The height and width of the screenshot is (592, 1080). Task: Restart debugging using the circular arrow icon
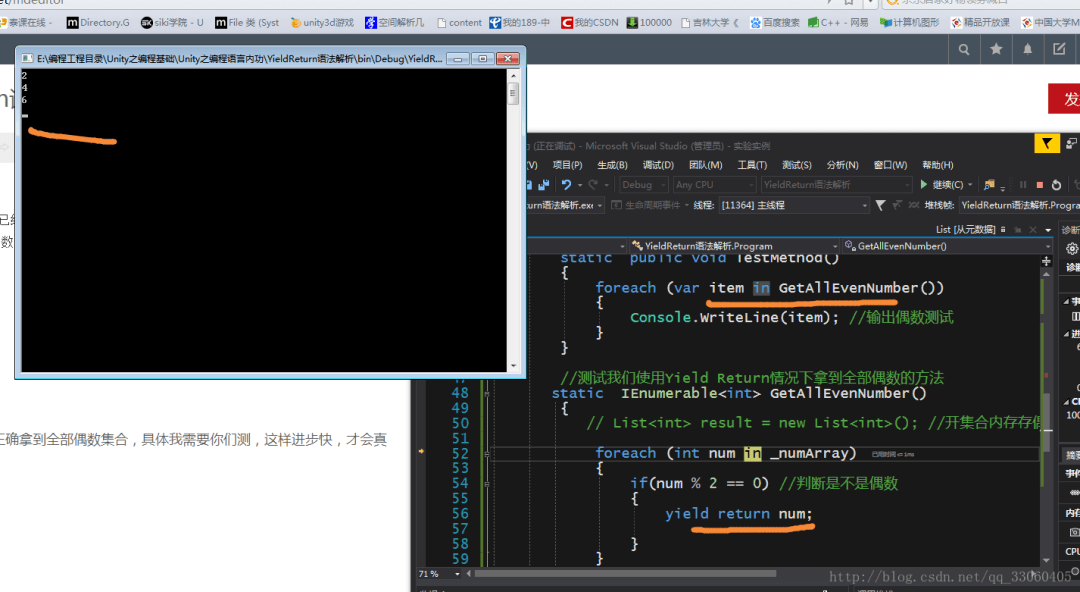click(x=1055, y=185)
